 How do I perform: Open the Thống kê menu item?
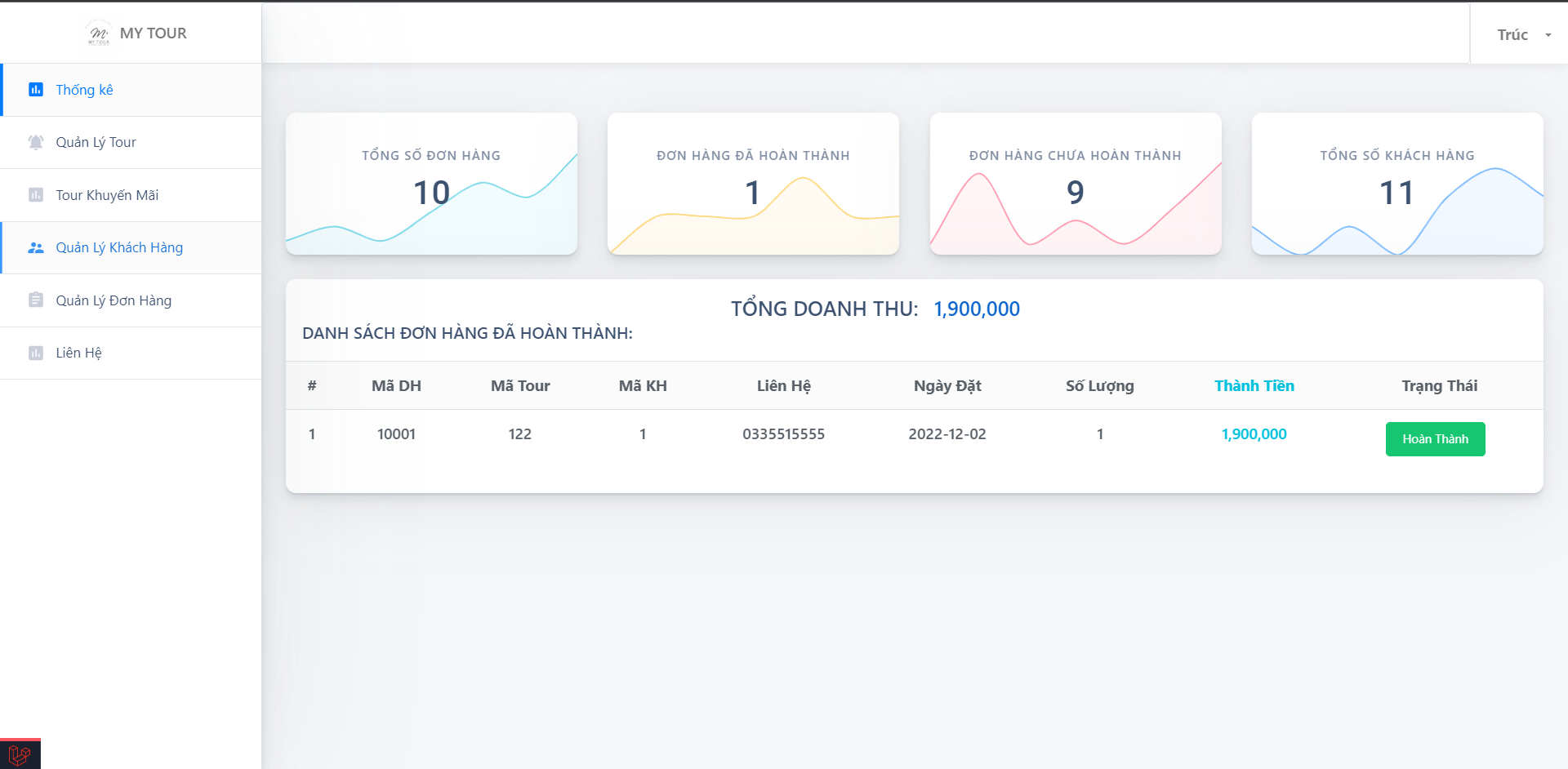tap(131, 90)
